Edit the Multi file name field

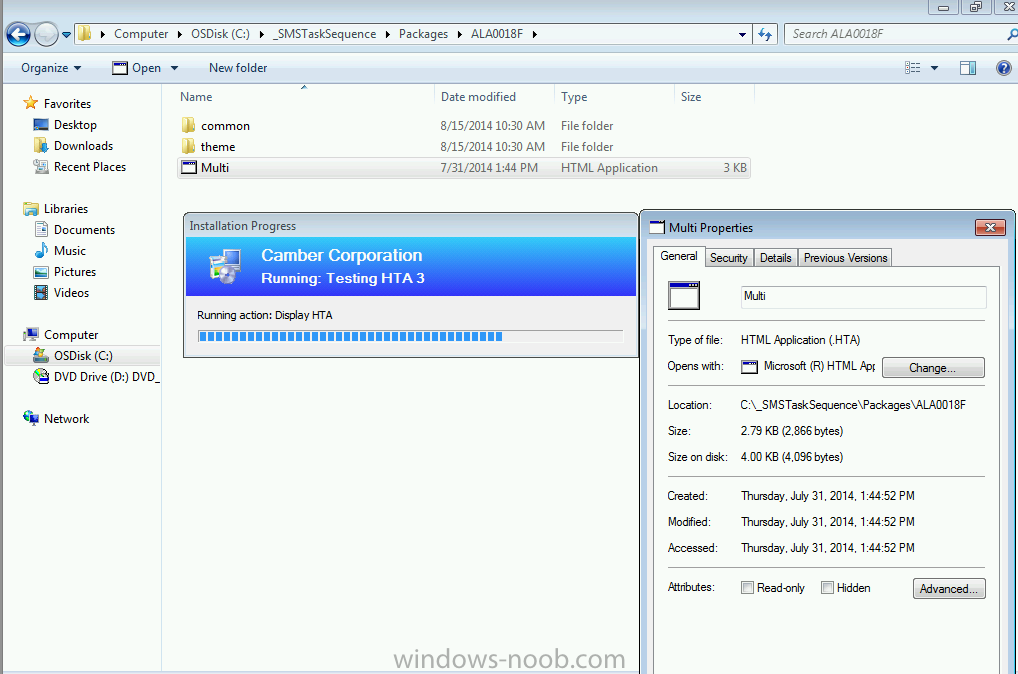863,297
